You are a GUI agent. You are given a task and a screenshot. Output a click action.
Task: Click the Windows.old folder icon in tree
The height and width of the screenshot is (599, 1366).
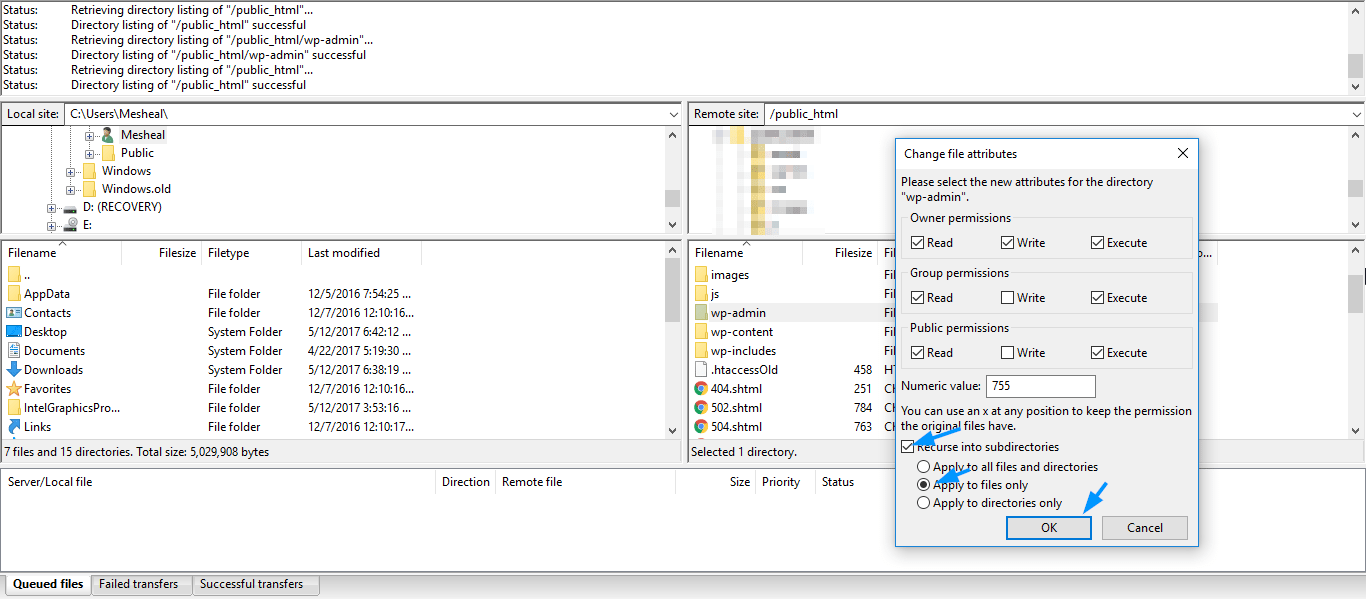coord(89,189)
